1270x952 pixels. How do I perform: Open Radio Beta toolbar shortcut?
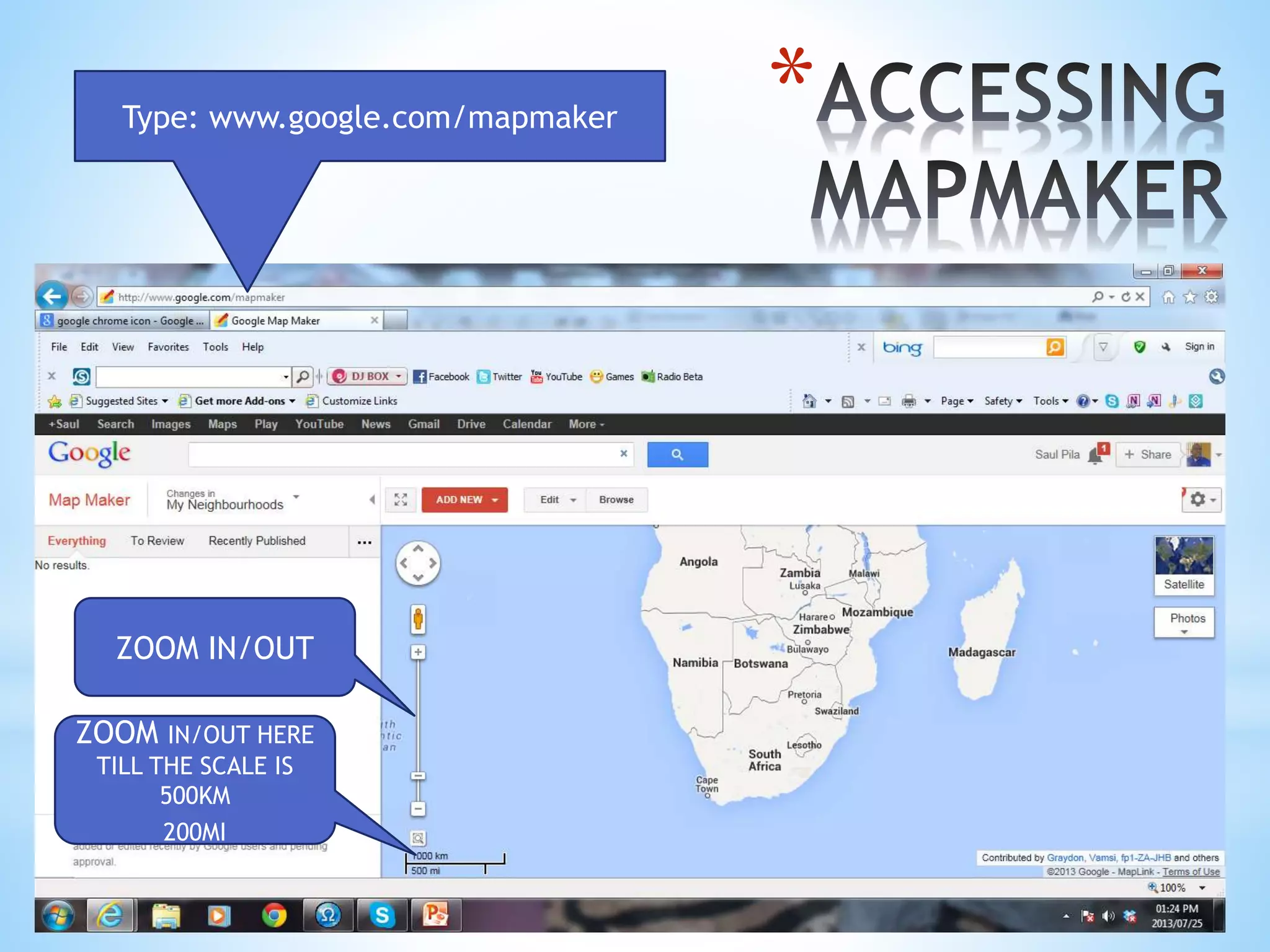pyautogui.click(x=672, y=377)
